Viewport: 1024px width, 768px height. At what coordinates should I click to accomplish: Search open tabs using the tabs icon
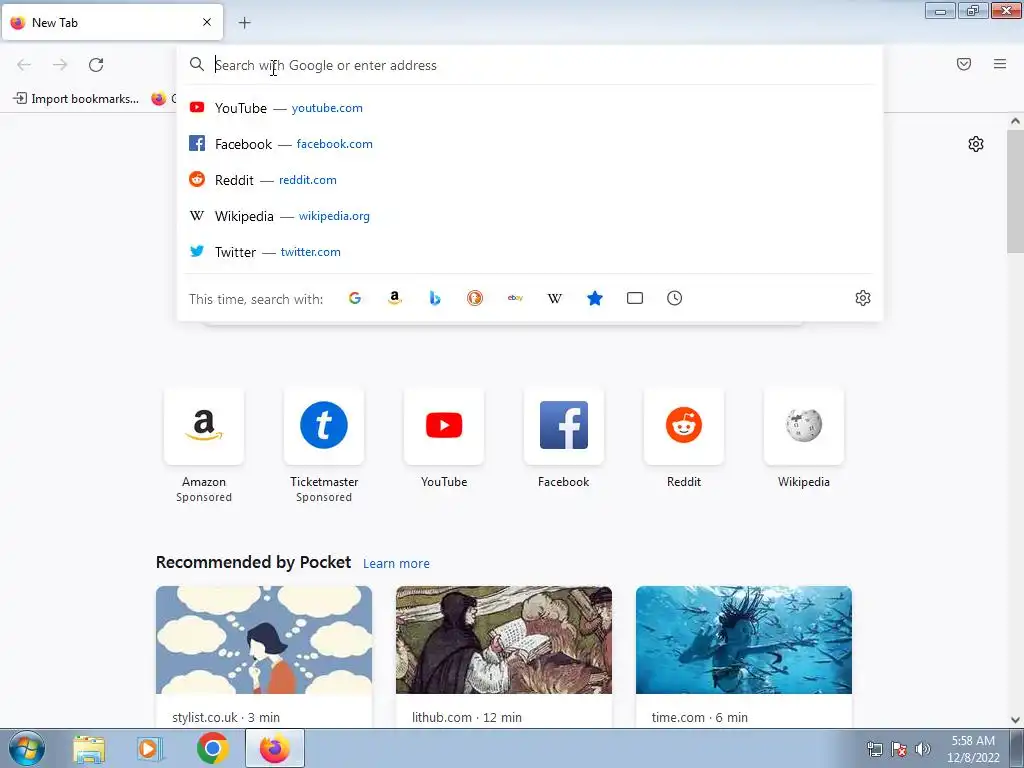coord(635,298)
